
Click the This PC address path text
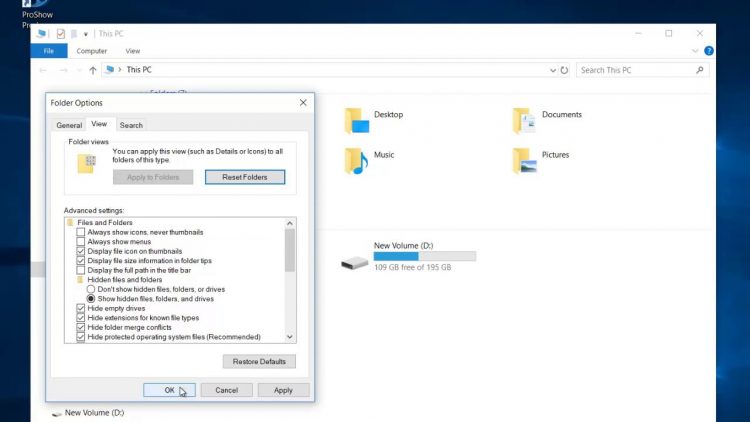click(139, 70)
